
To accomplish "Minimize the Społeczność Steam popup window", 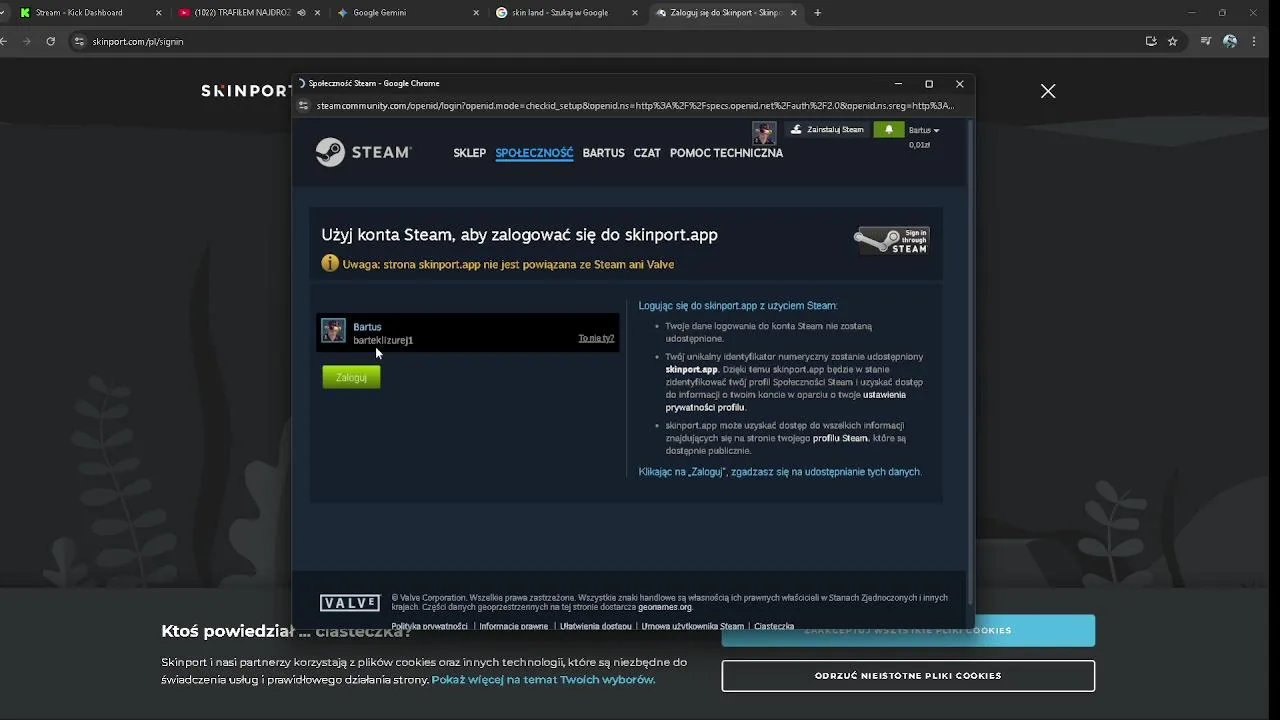I will click(898, 84).
